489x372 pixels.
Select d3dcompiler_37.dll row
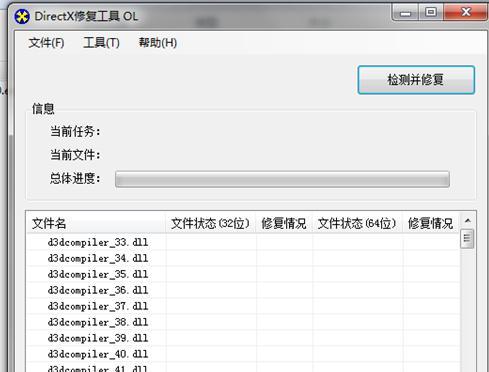[243, 306]
